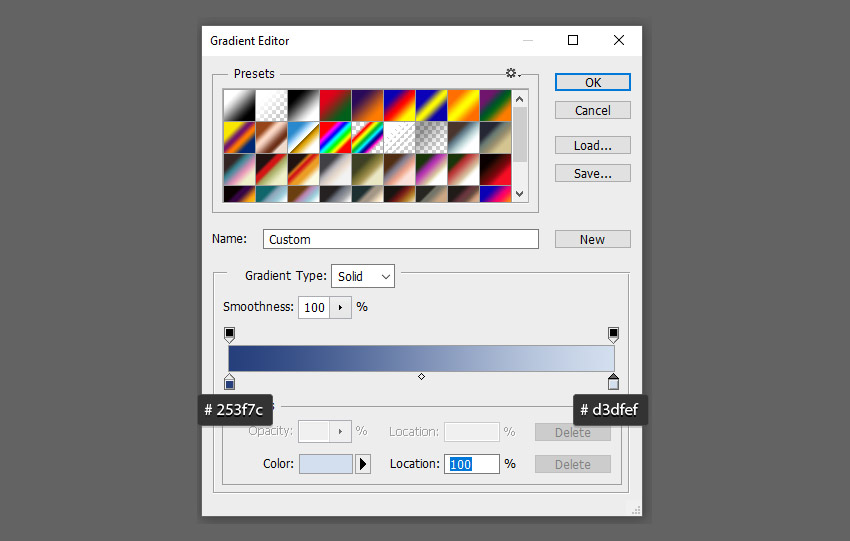
Task: Click the Load... button
Action: pyautogui.click(x=593, y=145)
